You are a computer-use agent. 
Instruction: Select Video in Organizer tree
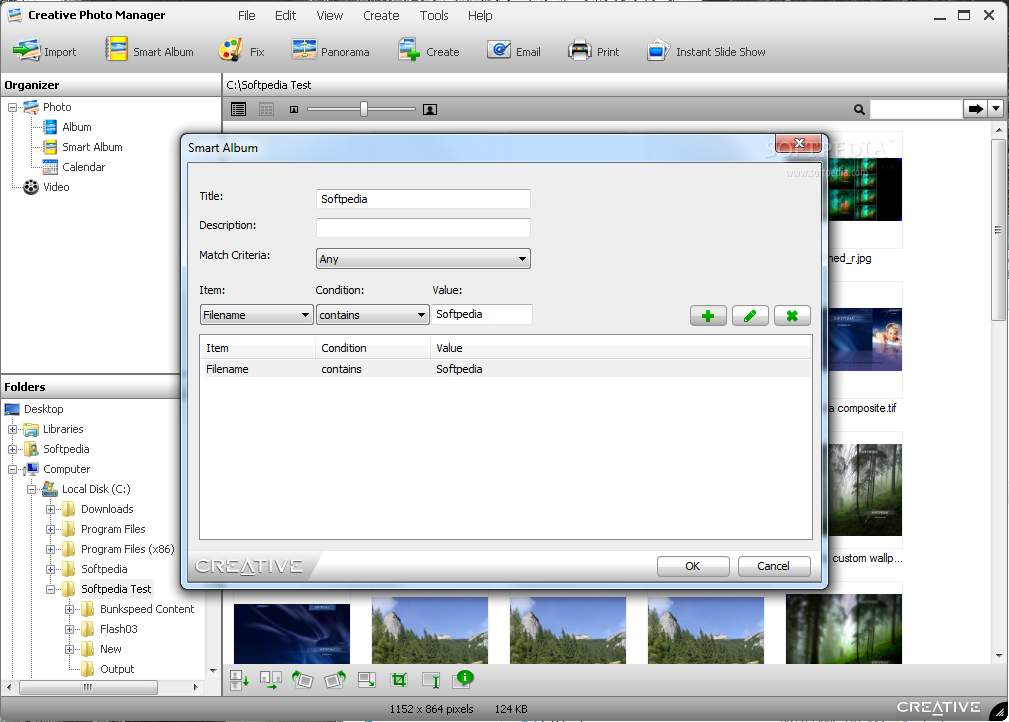[56, 187]
